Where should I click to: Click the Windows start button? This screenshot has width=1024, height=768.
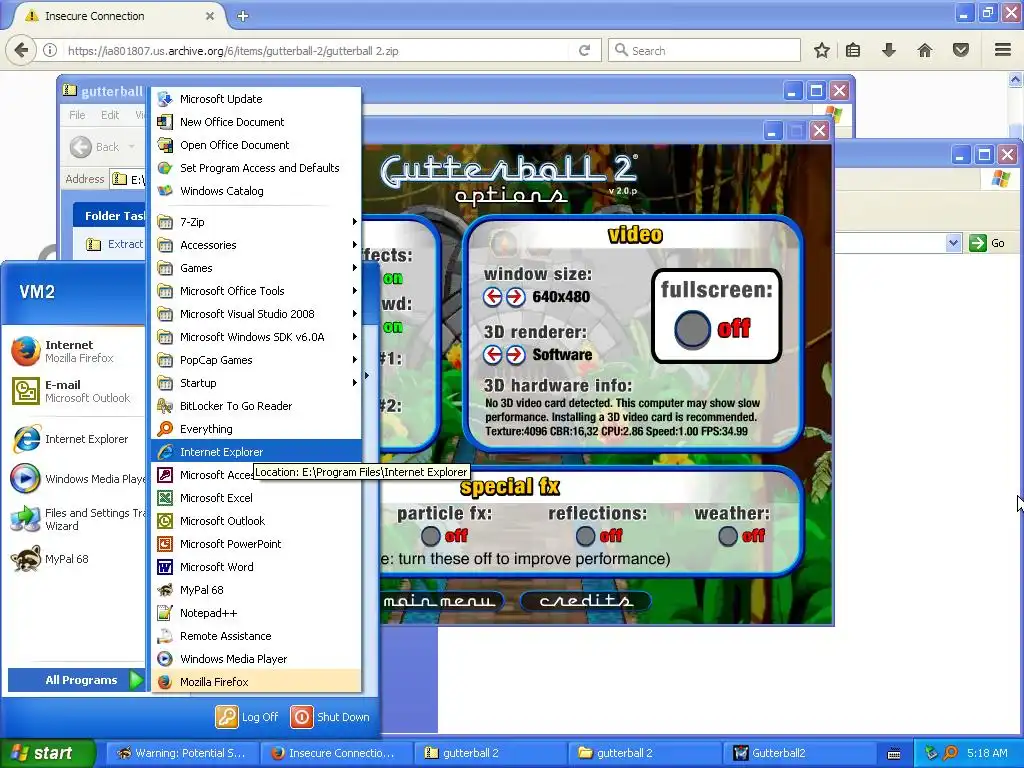tap(47, 753)
